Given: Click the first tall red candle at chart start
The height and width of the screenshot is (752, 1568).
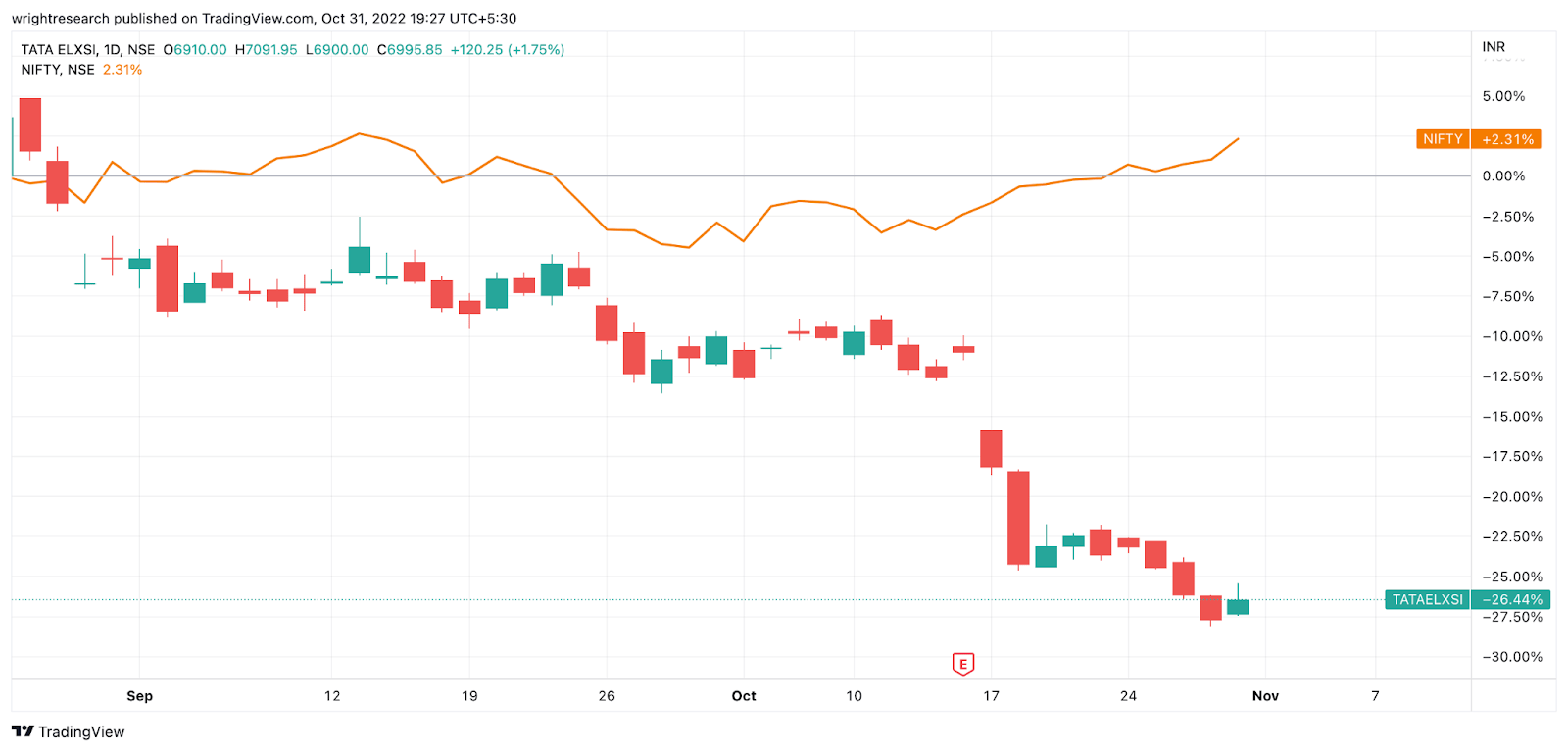Looking at the screenshot, I should (30, 125).
